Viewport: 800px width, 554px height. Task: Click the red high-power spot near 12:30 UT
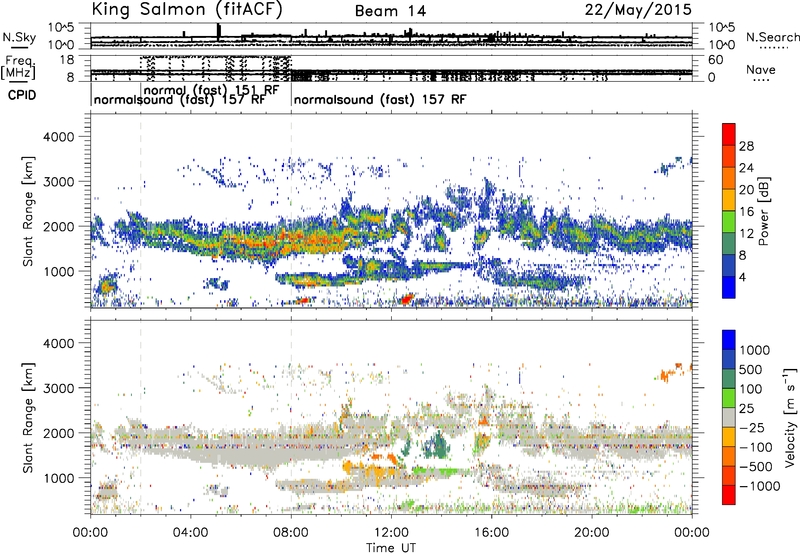(406, 299)
